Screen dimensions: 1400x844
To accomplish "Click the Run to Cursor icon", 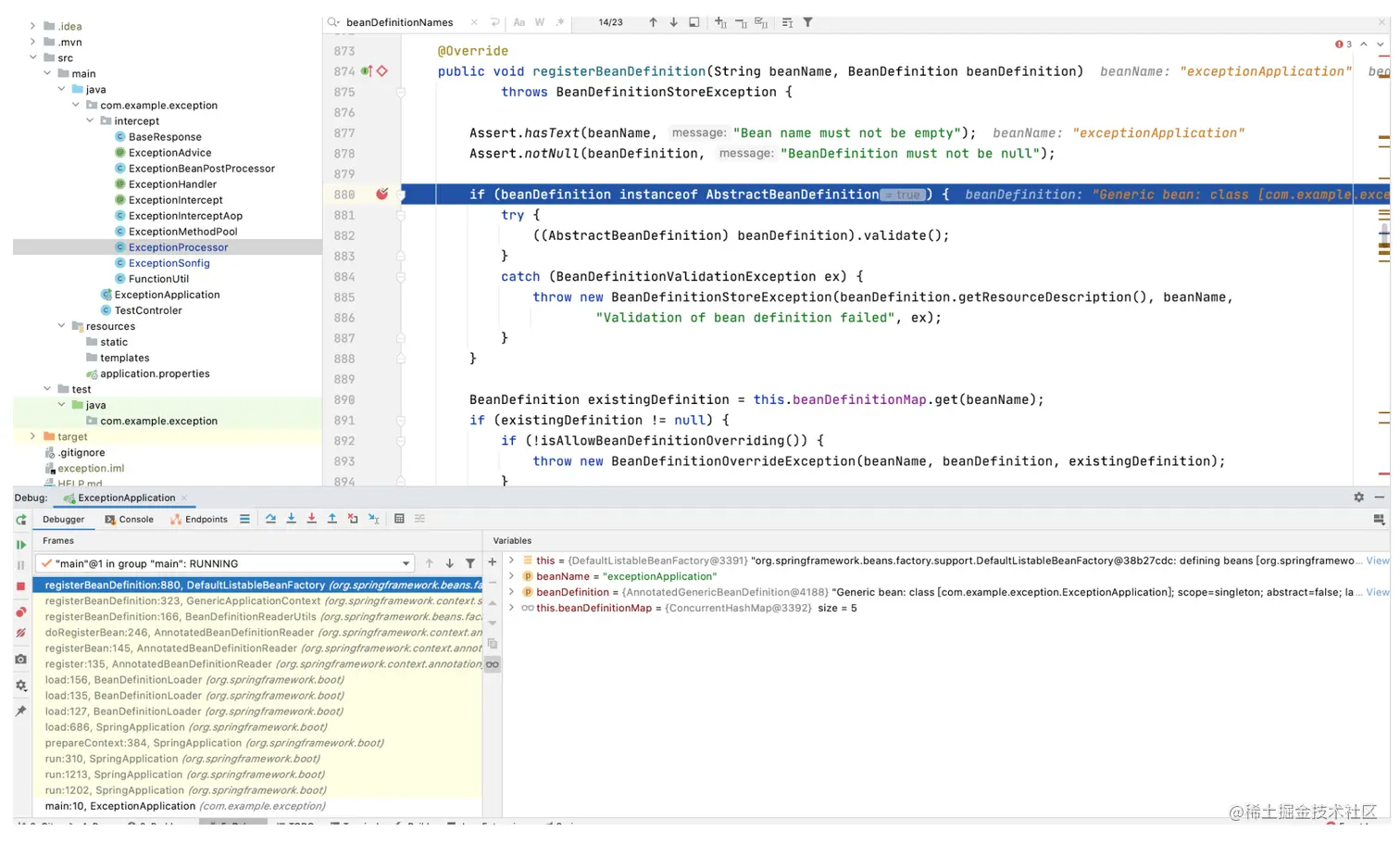I will coord(373,519).
